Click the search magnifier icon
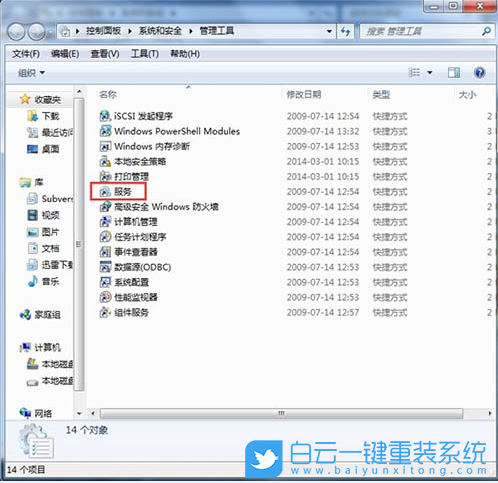The image size is (498, 483). coord(486,31)
